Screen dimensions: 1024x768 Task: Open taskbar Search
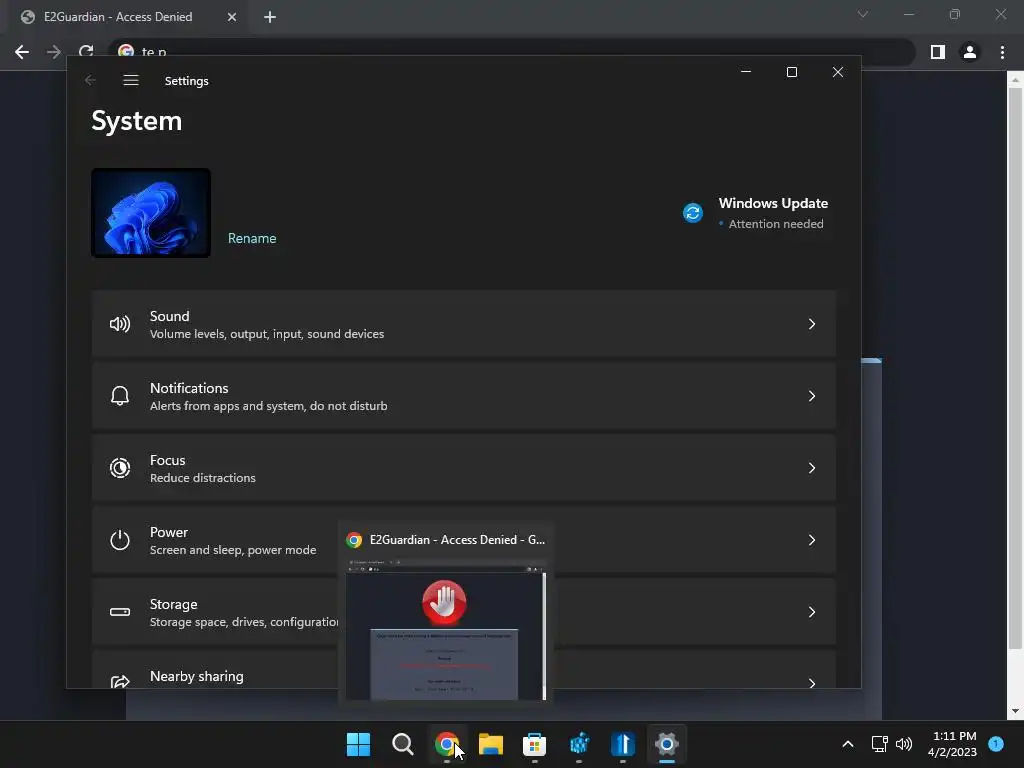pyautogui.click(x=402, y=744)
